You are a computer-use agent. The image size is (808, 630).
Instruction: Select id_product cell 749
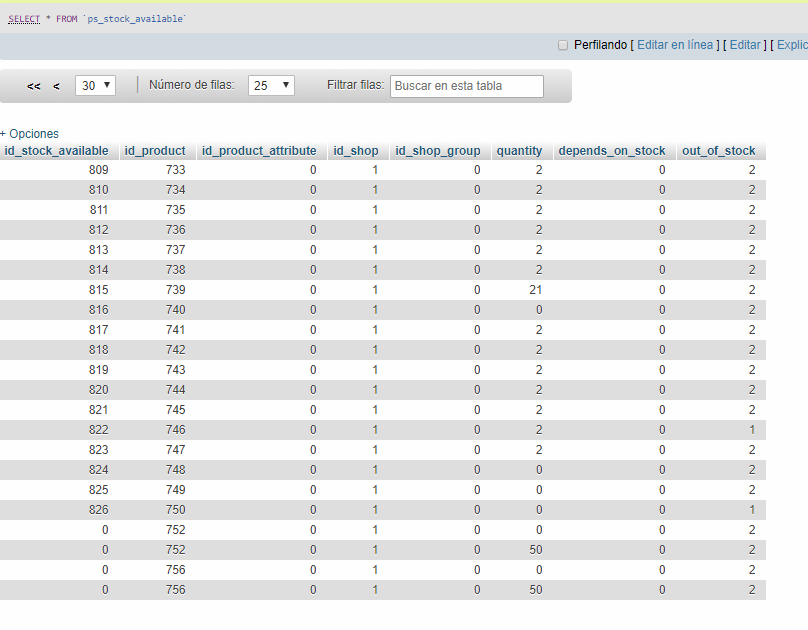click(176, 490)
